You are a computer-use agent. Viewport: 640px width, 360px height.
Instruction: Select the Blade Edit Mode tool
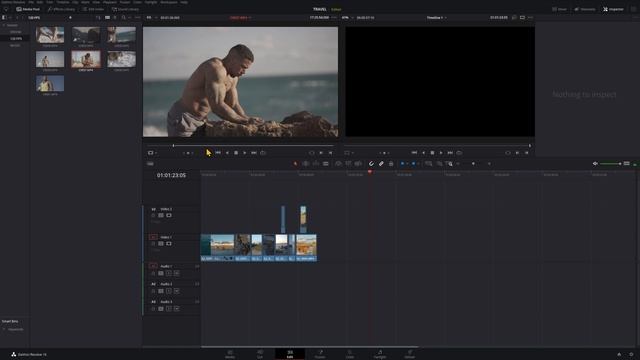click(326, 164)
